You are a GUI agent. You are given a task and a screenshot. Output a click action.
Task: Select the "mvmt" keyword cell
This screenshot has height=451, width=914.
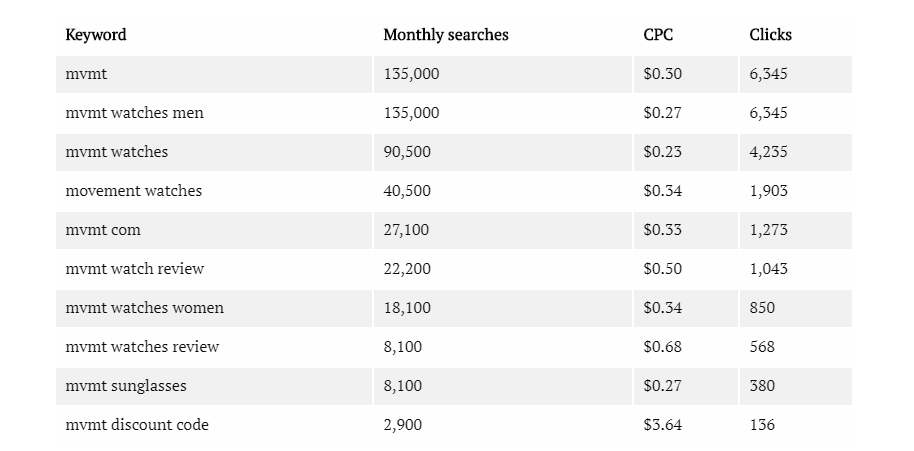pos(86,74)
